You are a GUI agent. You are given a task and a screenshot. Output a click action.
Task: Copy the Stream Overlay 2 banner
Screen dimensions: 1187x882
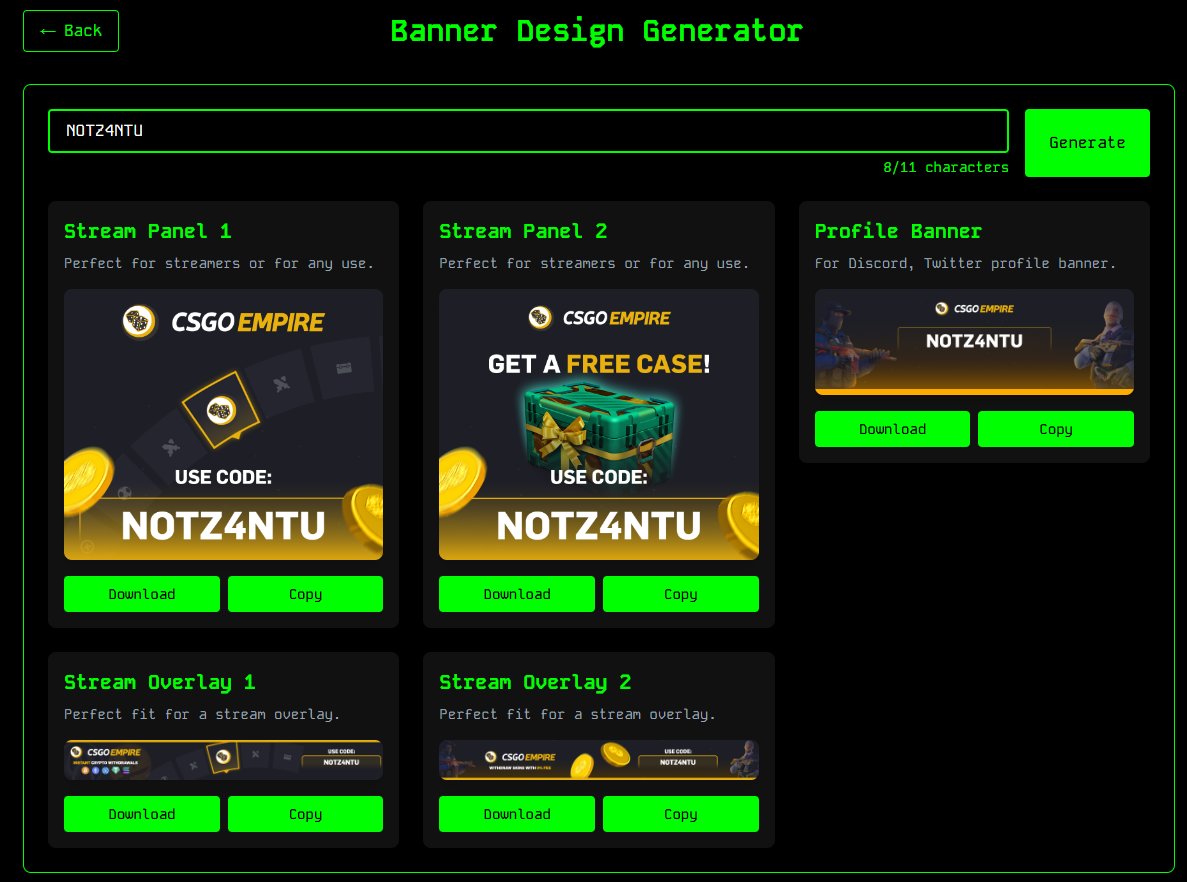click(x=681, y=814)
